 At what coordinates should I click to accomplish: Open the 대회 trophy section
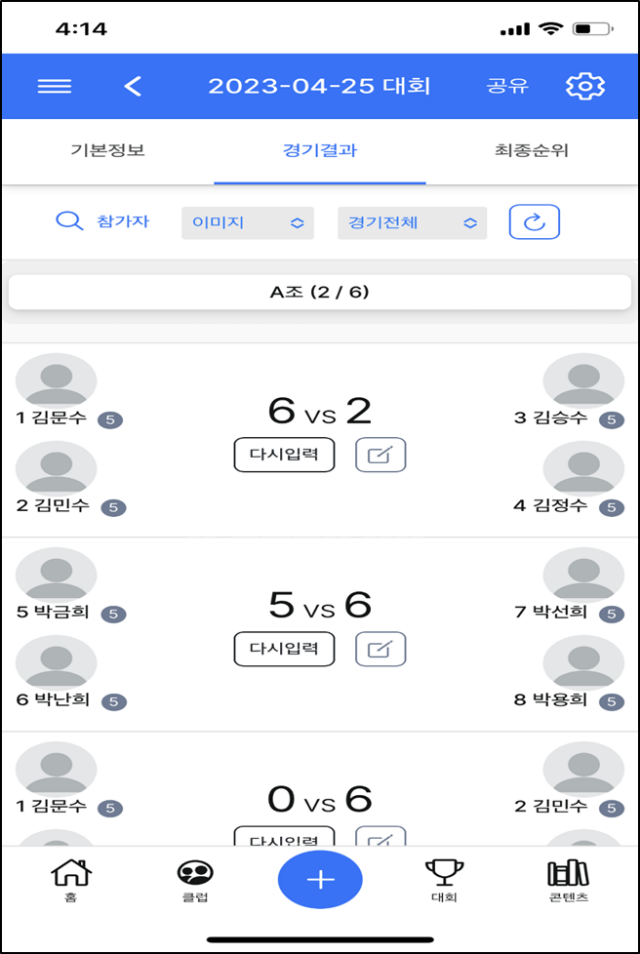pos(443,880)
